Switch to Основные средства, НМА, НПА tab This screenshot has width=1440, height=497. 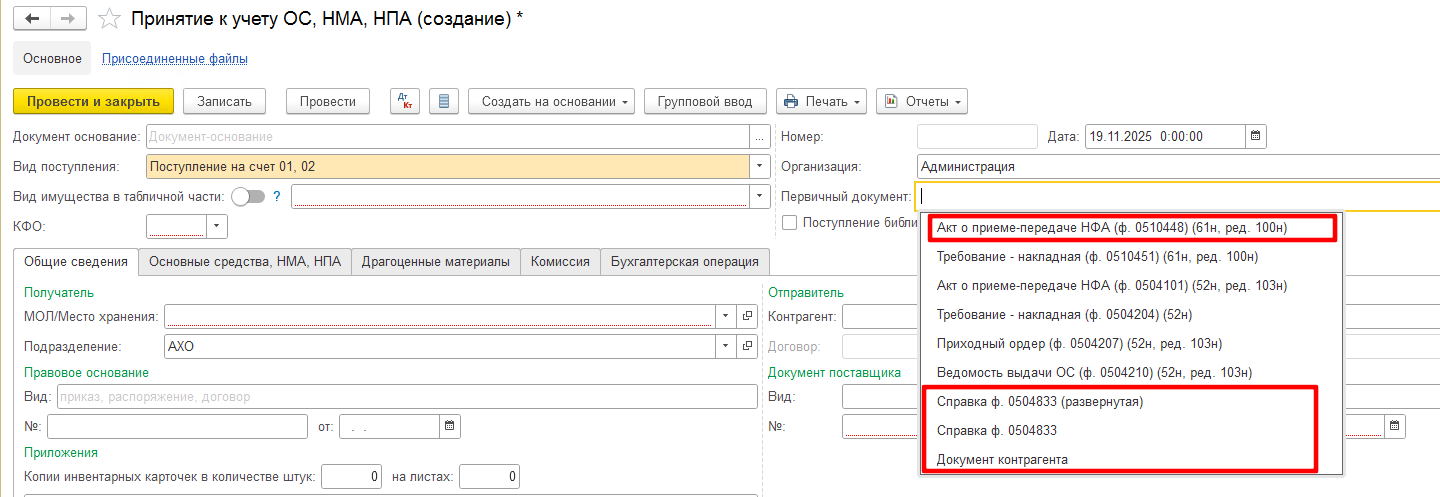pyautogui.click(x=245, y=262)
